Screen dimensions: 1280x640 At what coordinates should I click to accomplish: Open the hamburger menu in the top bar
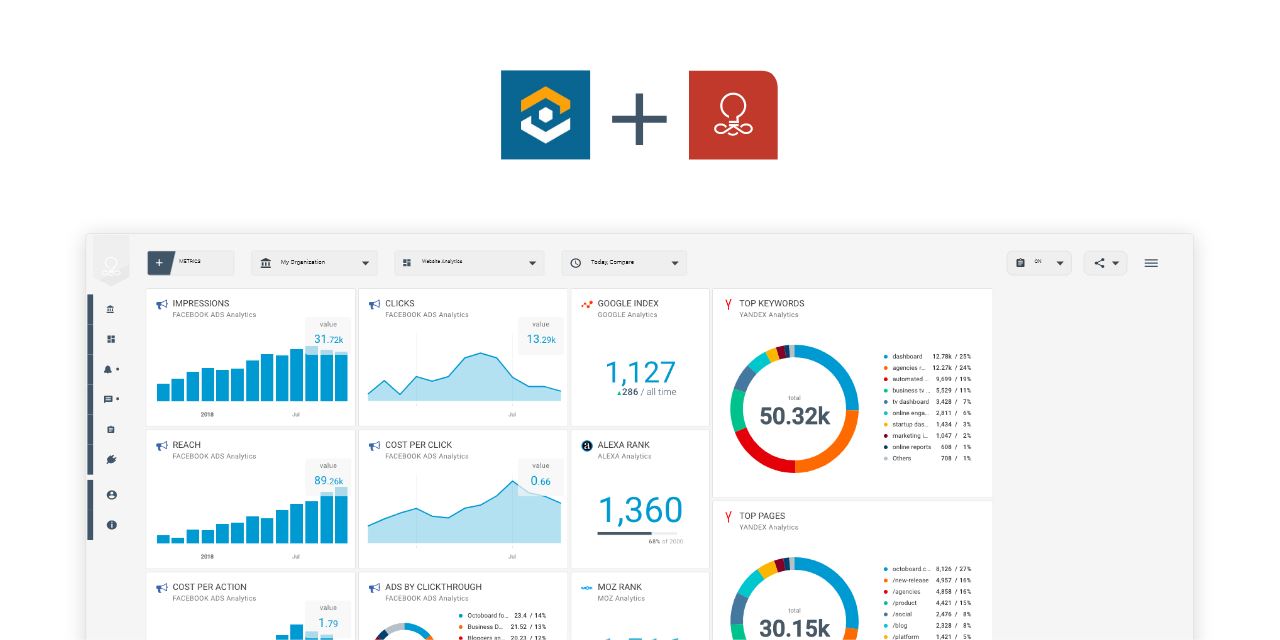click(1151, 263)
